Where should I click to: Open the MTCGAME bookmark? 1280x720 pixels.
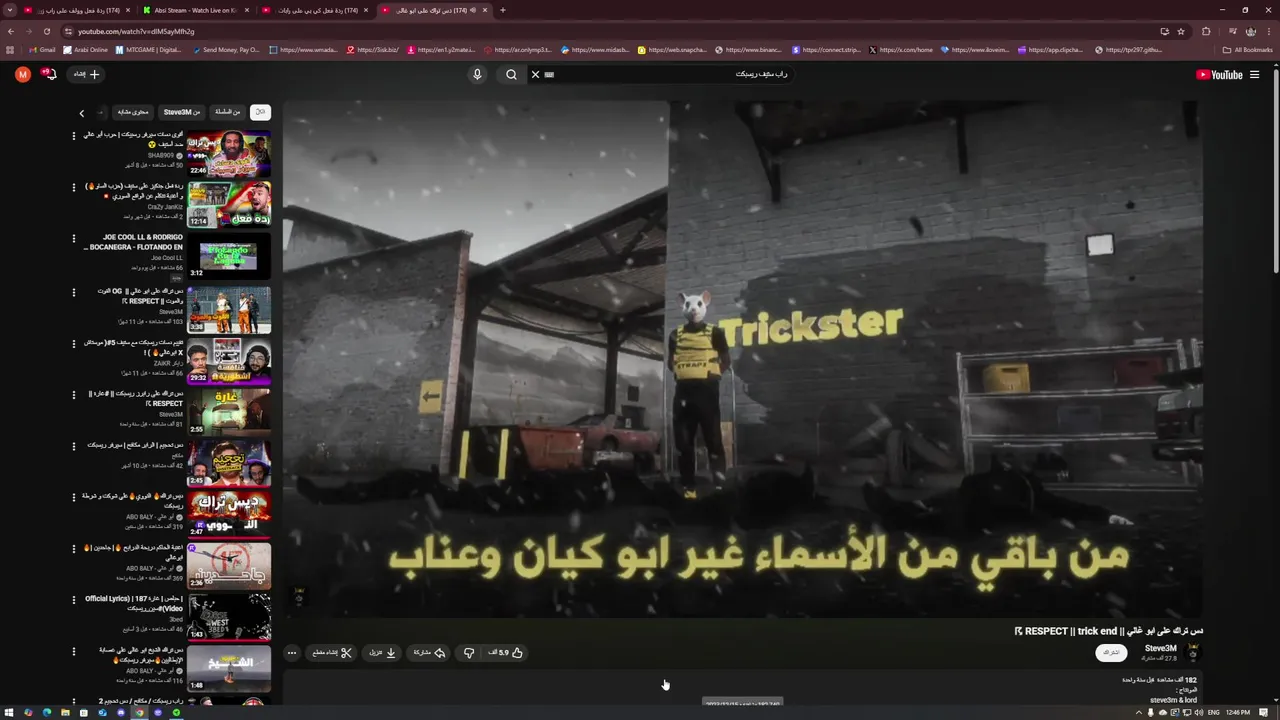click(x=149, y=50)
